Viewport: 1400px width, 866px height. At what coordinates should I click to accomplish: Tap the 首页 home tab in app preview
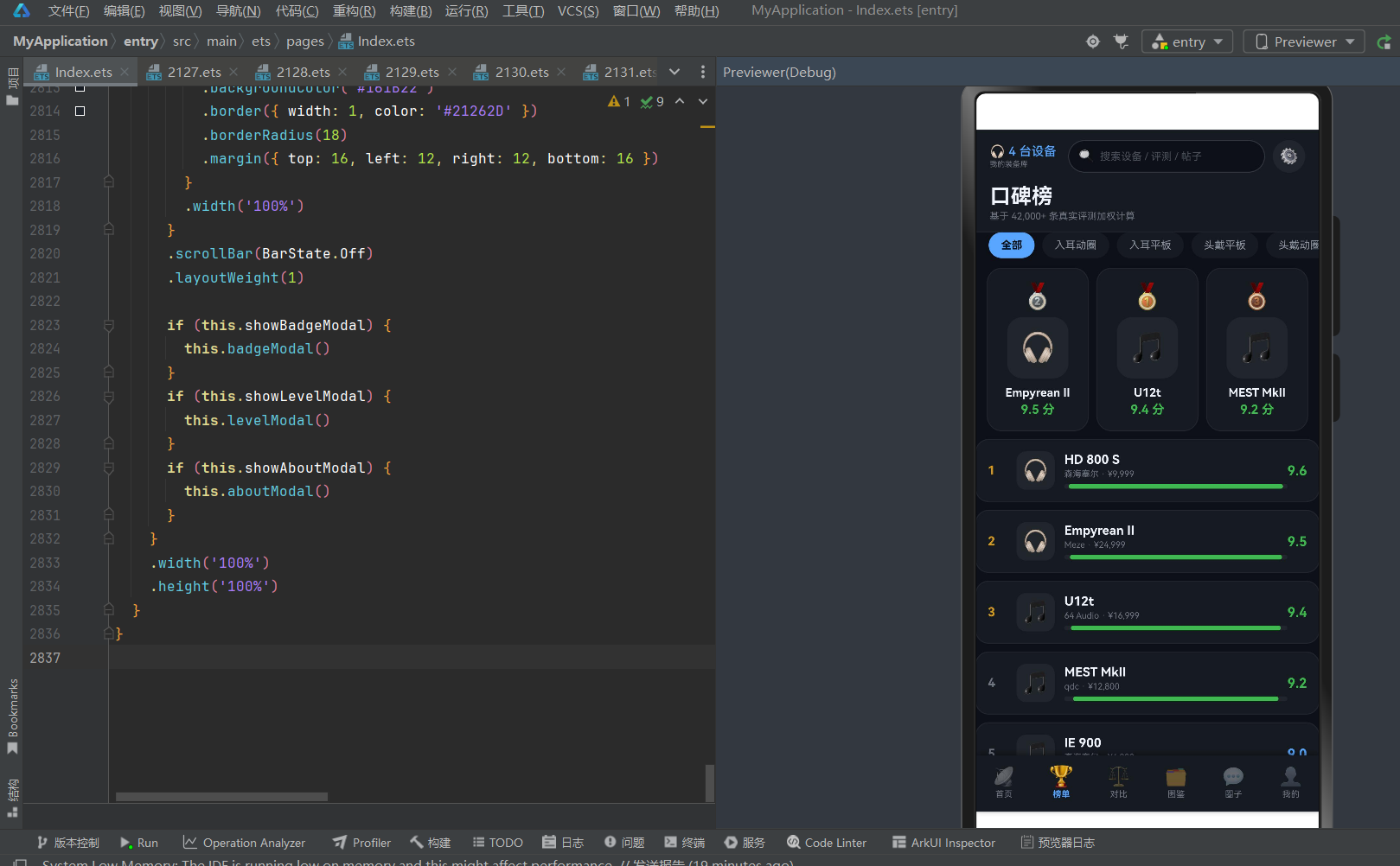(1003, 782)
